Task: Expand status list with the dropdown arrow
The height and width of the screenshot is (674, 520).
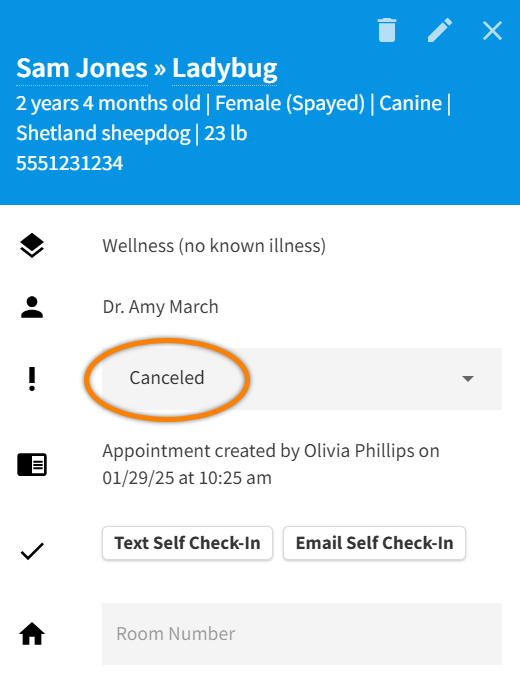Action: click(468, 379)
